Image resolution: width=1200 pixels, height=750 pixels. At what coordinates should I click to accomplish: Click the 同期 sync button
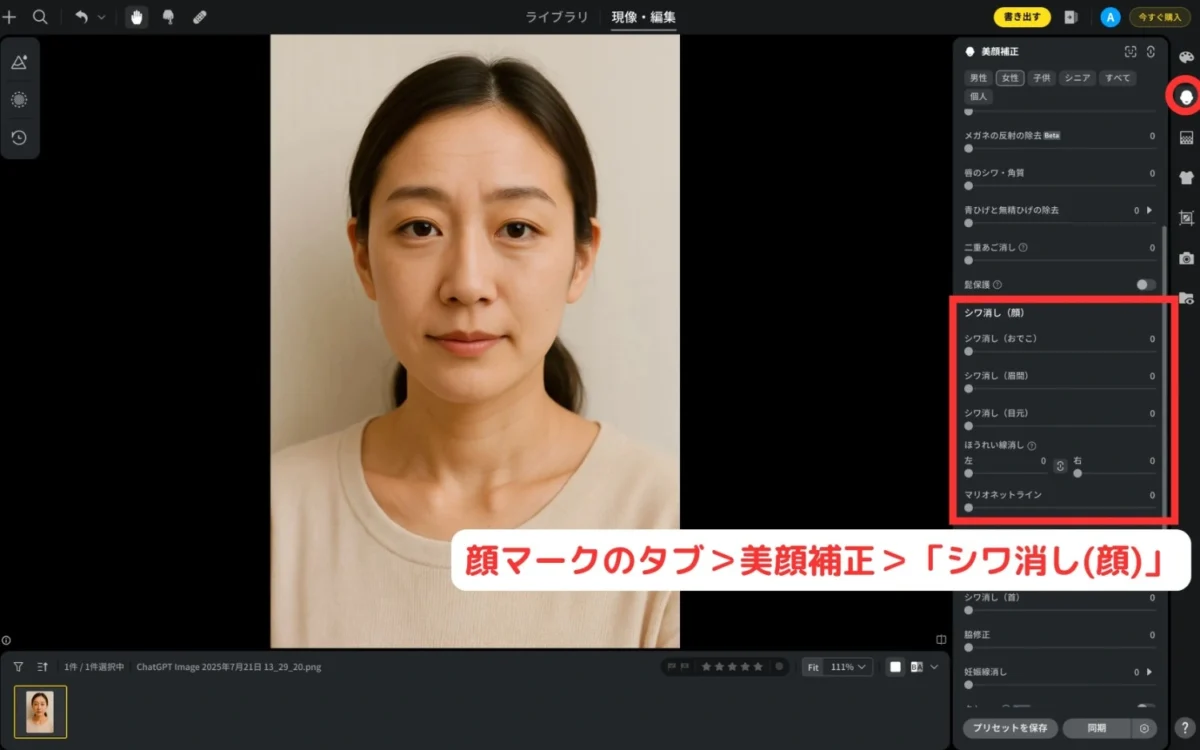pos(1097,728)
